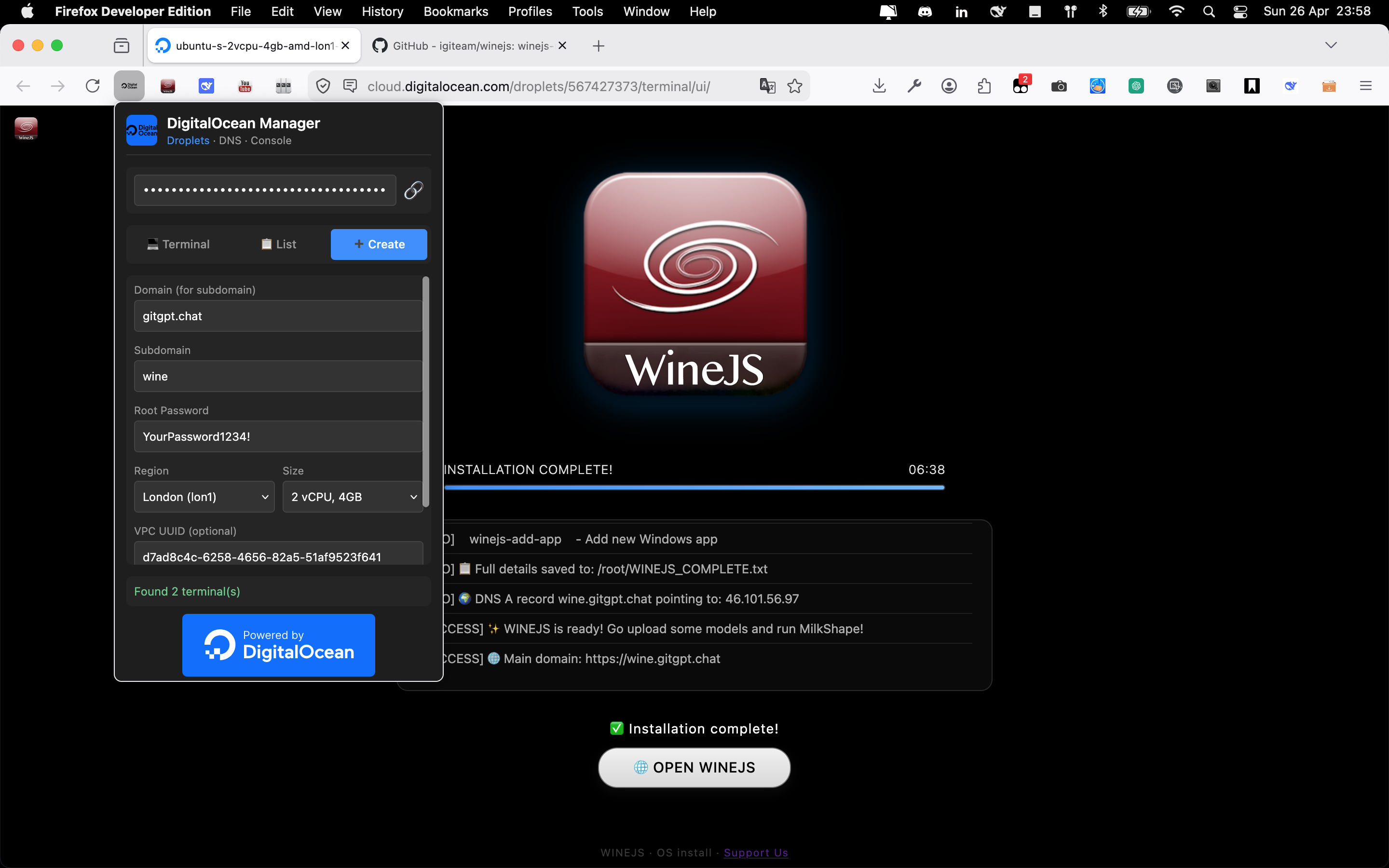
Task: Click the DigitalOcean Manager extension toolbar icon
Action: point(129,86)
